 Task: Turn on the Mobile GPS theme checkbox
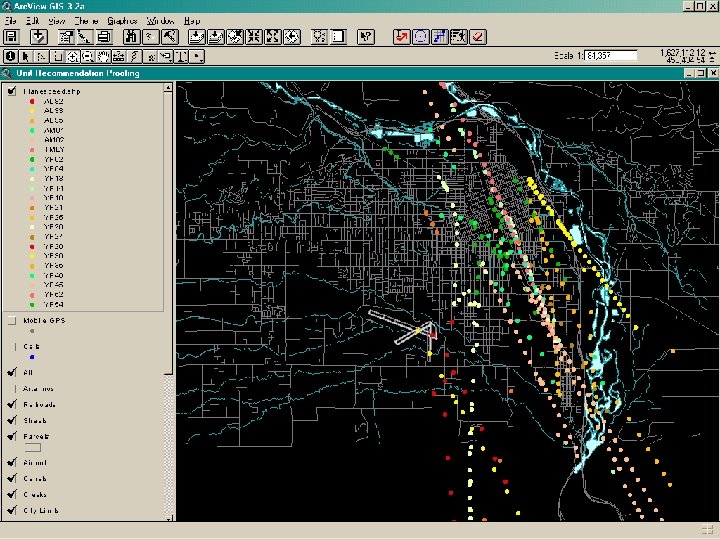12,321
